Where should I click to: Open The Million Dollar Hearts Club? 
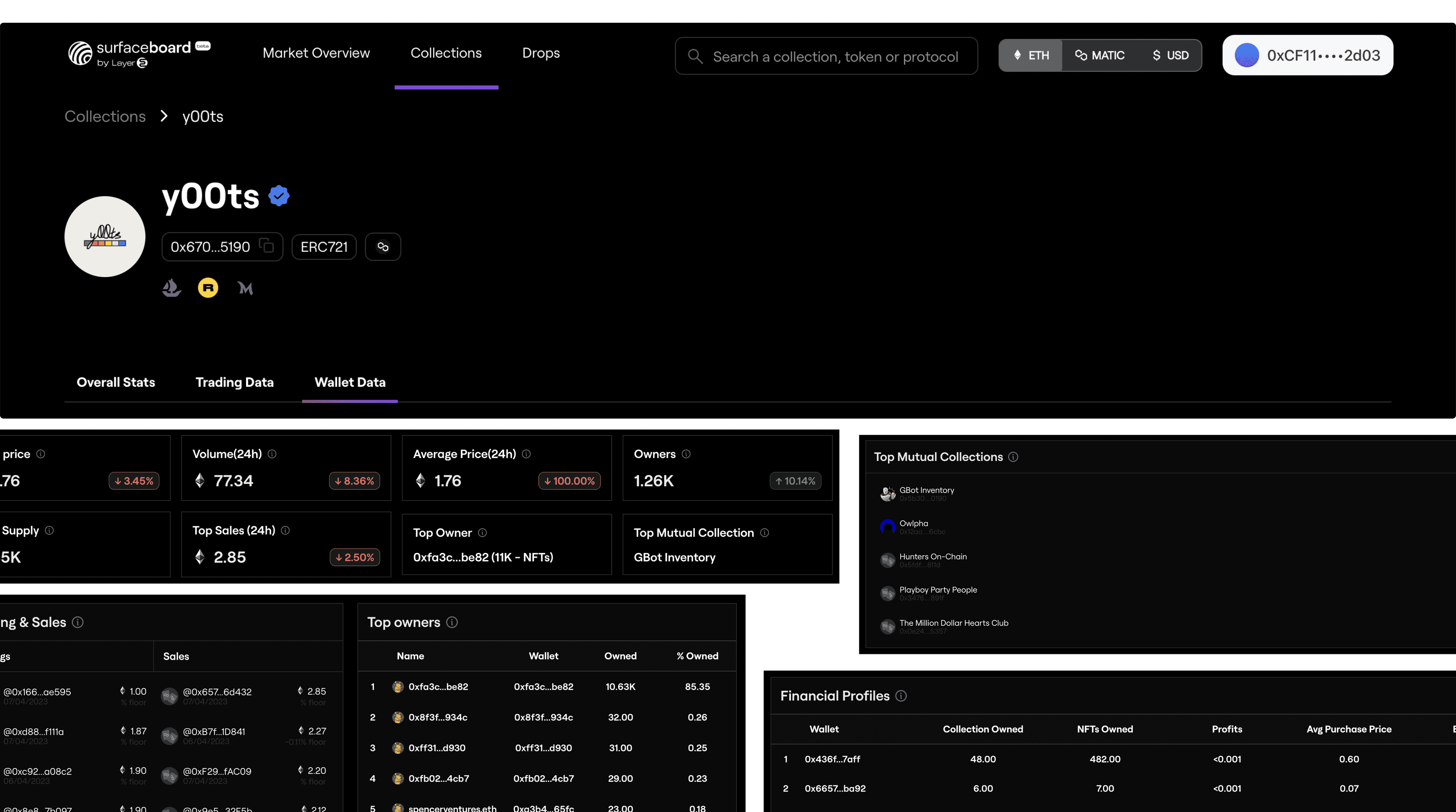click(x=954, y=623)
